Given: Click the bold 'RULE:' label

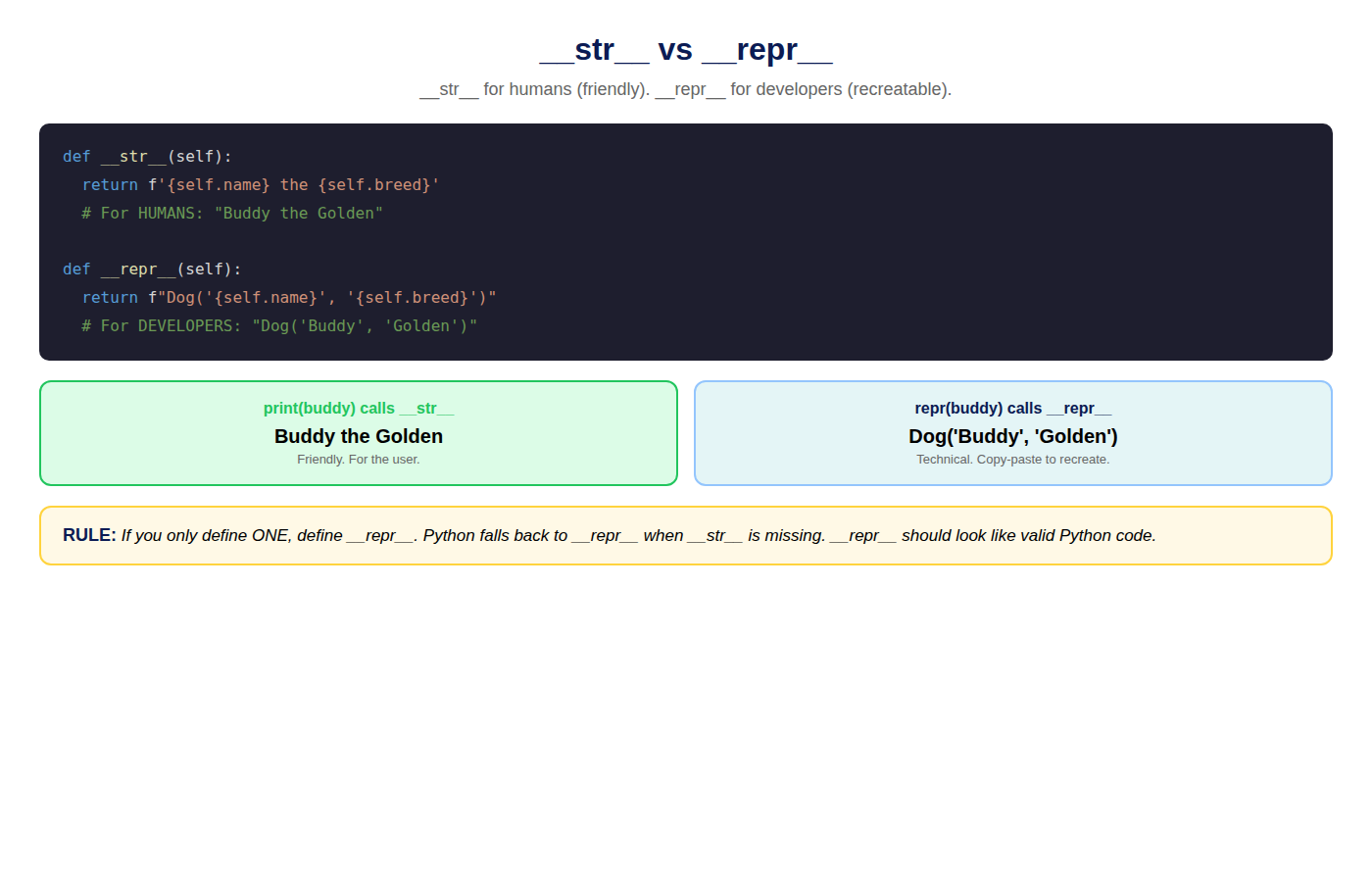Looking at the screenshot, I should (89, 535).
